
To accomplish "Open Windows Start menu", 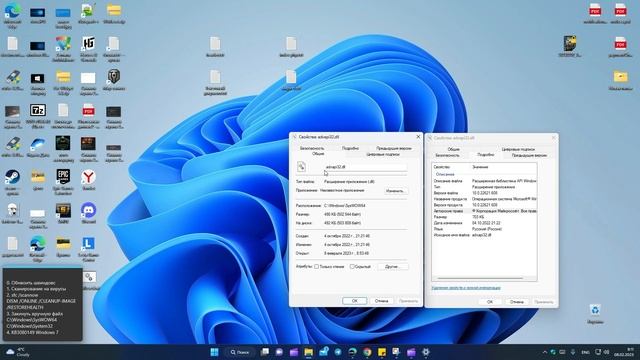I will 214,352.
